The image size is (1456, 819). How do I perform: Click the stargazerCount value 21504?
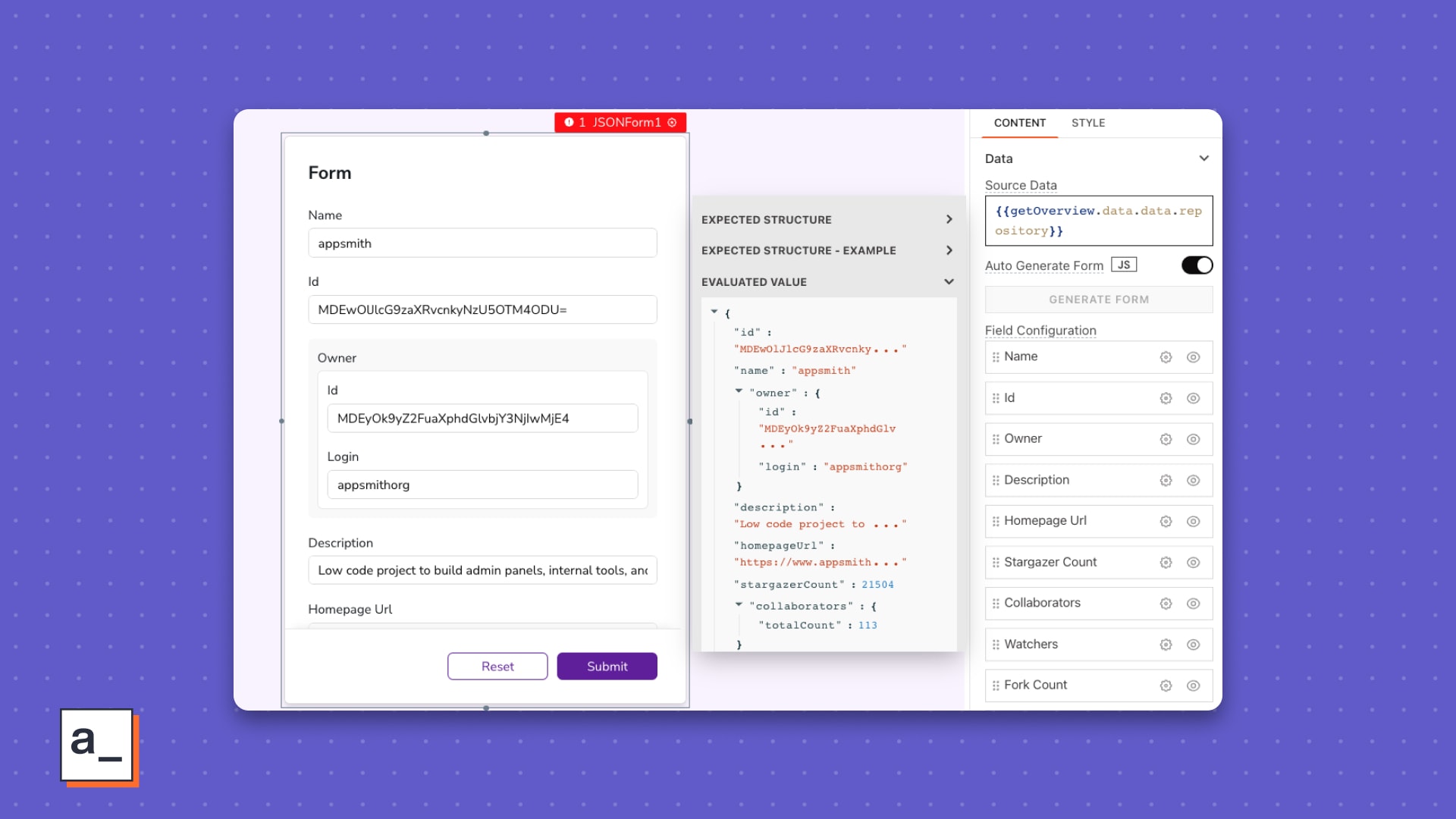point(877,585)
